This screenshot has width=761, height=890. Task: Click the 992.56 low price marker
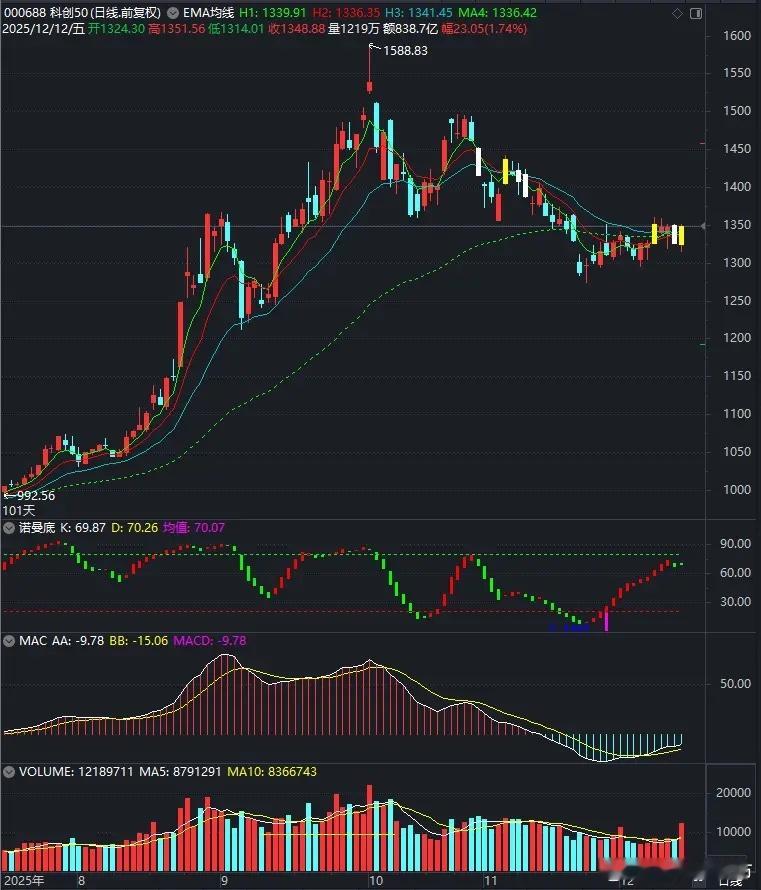[x=35, y=496]
